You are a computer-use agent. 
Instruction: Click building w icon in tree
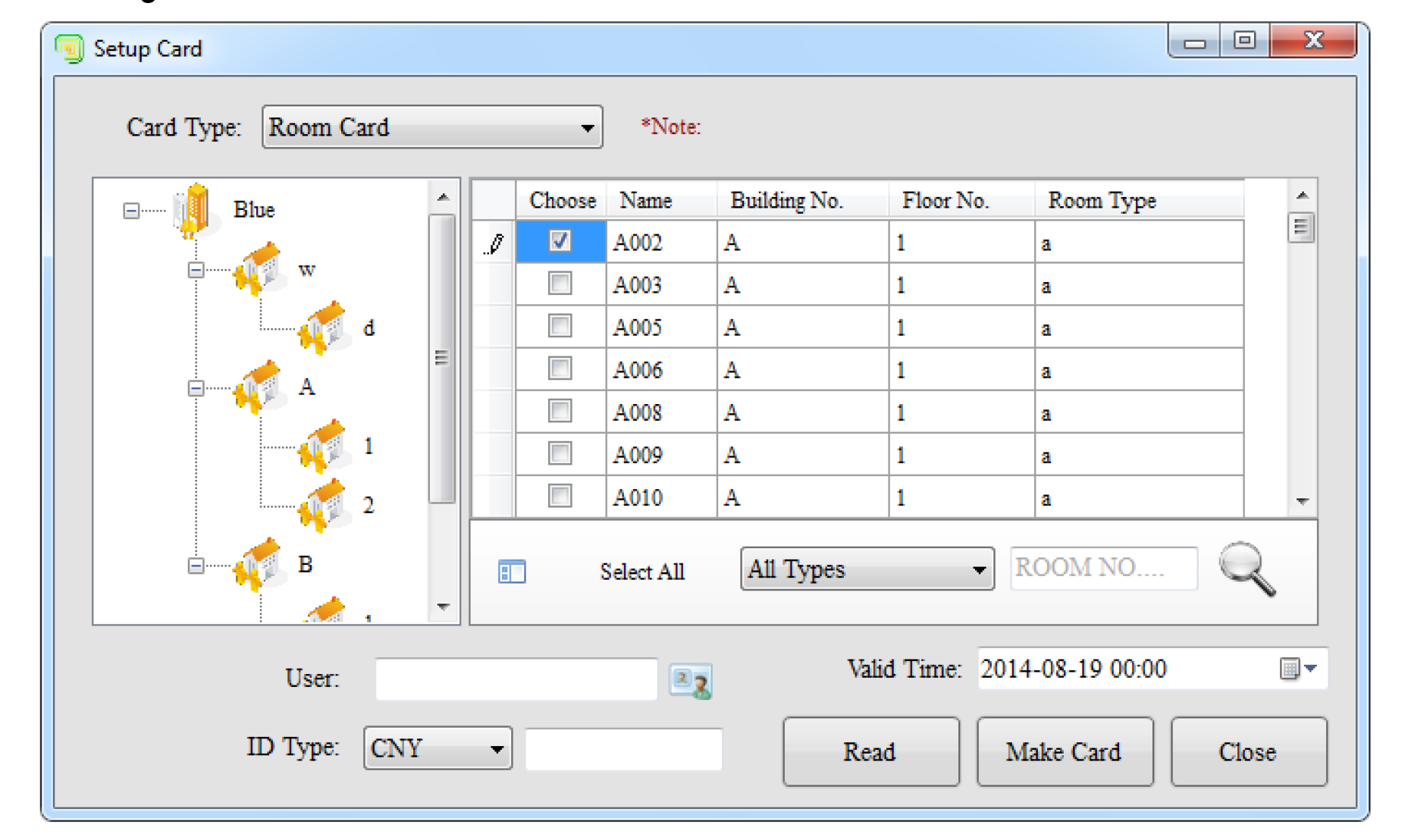[x=259, y=269]
